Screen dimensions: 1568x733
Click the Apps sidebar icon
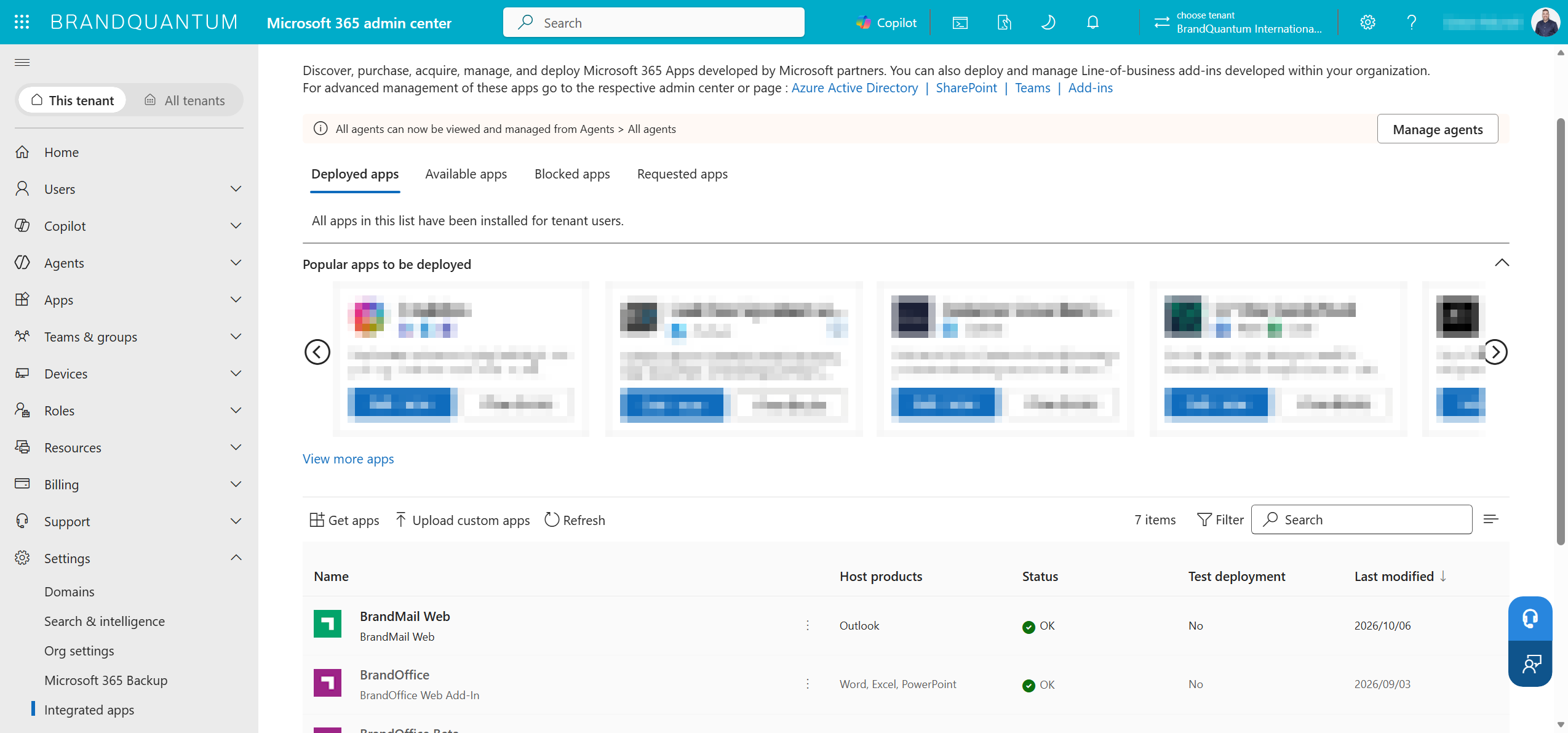point(22,299)
